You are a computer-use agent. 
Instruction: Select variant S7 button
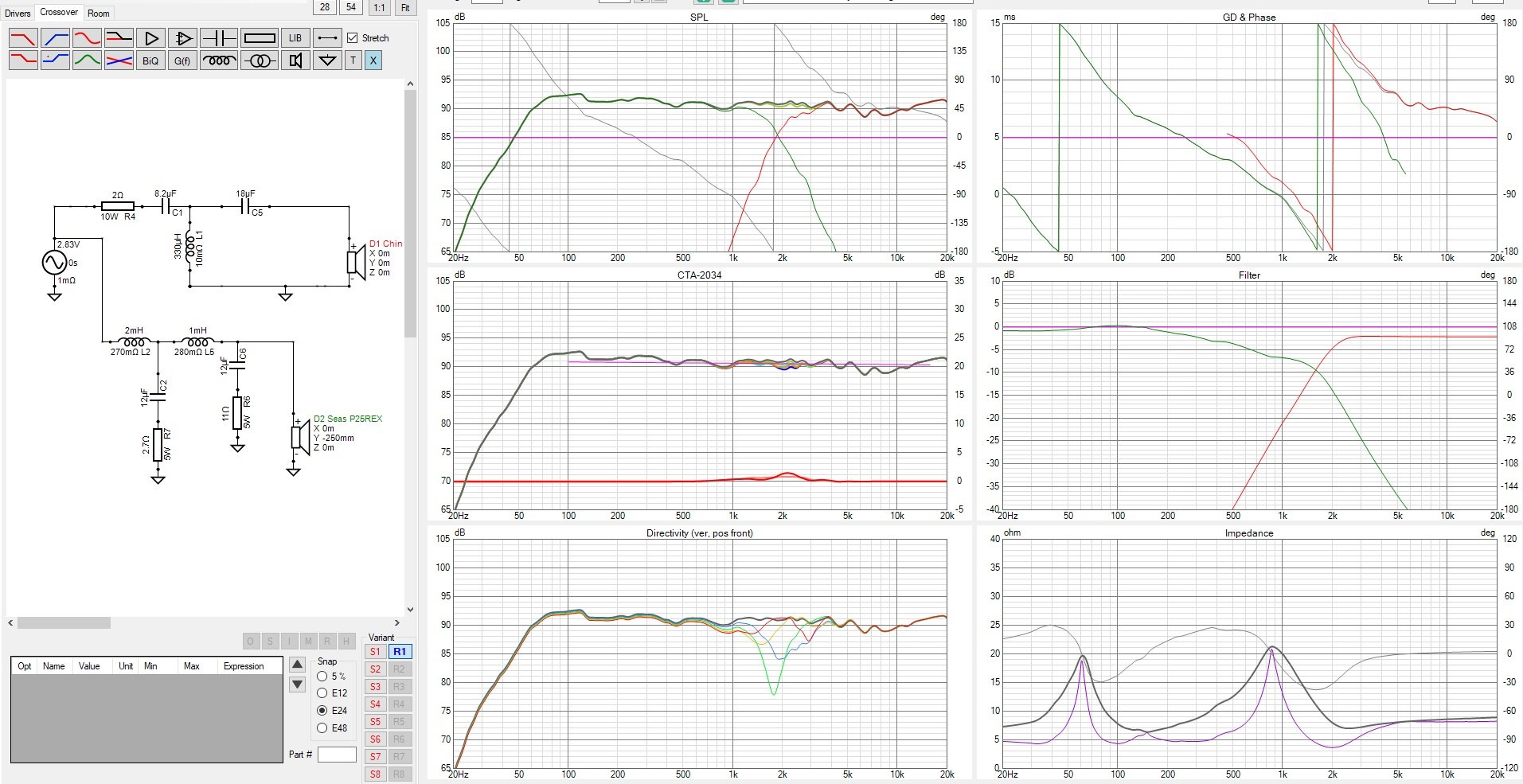pos(375,756)
